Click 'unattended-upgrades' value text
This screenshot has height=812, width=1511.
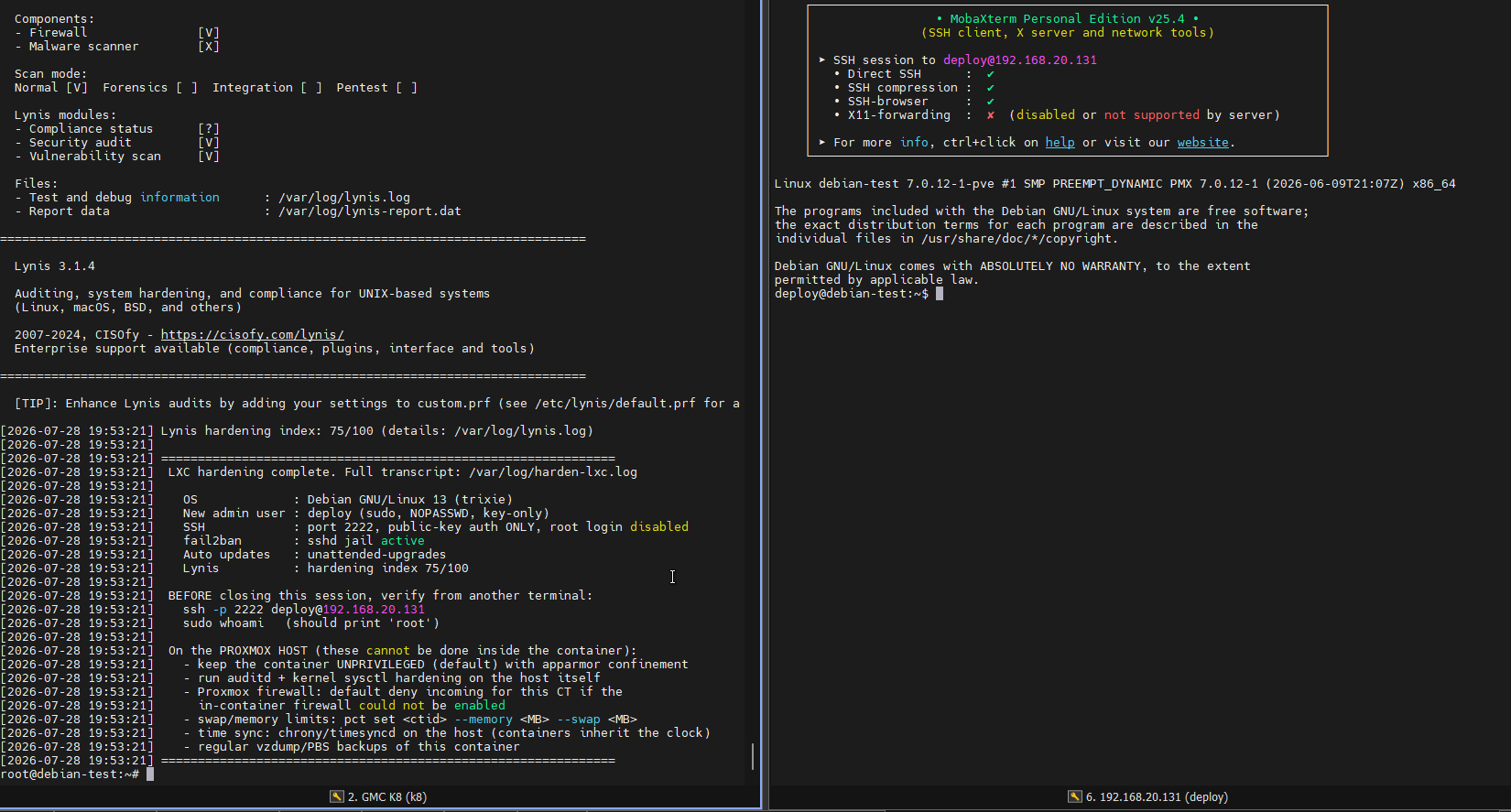377,554
